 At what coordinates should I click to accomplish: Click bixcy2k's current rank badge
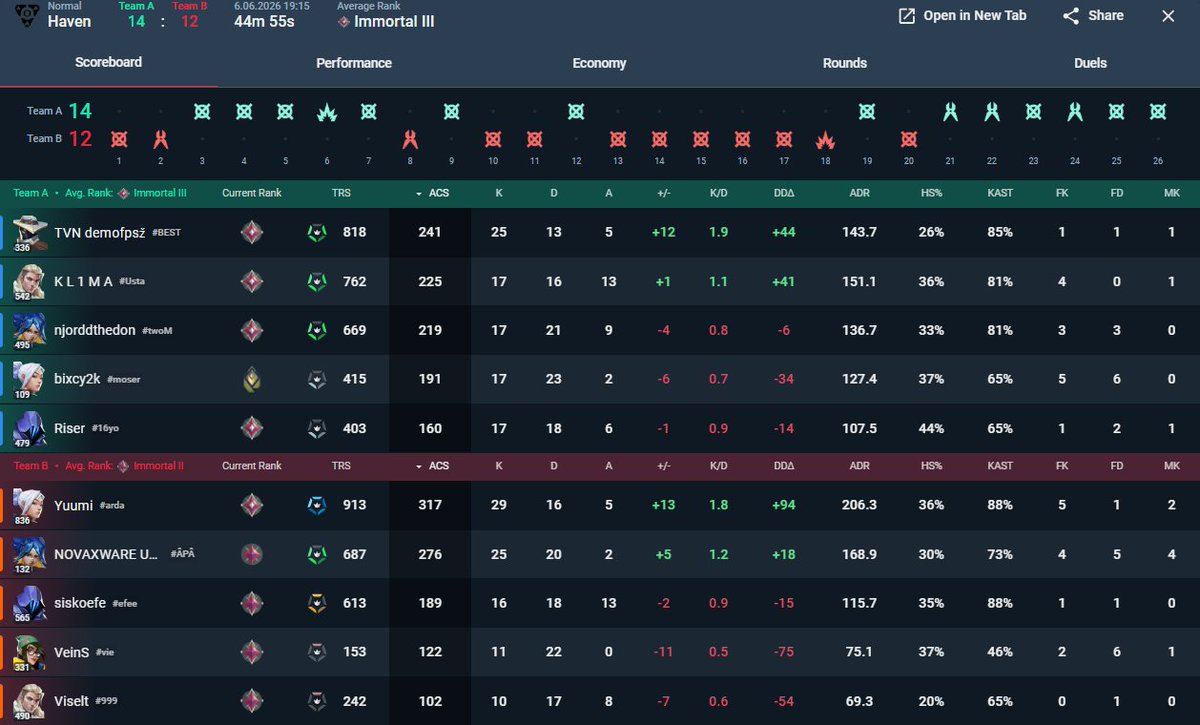(x=252, y=379)
